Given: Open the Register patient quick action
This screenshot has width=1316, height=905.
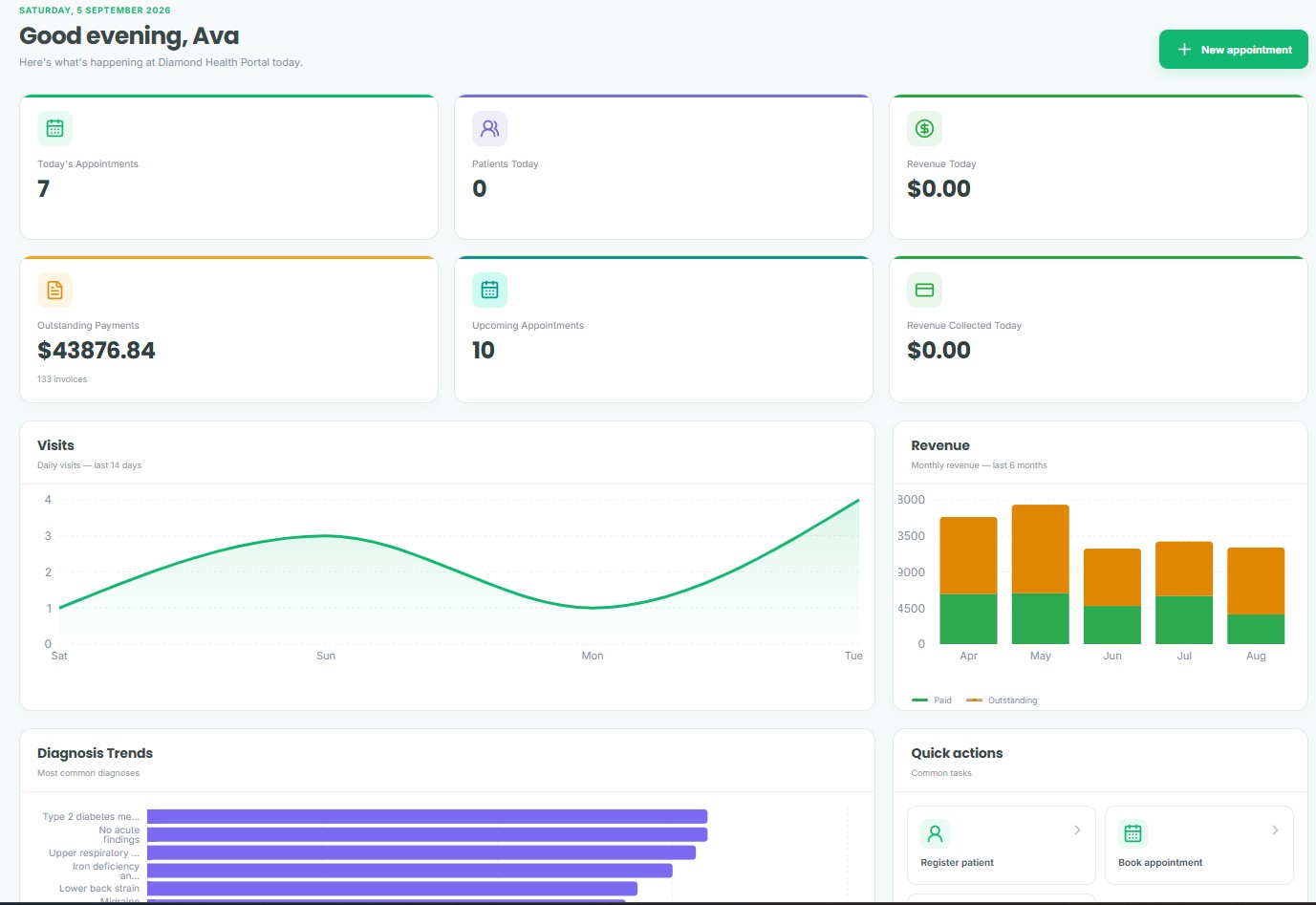Looking at the screenshot, I should tap(1001, 846).
